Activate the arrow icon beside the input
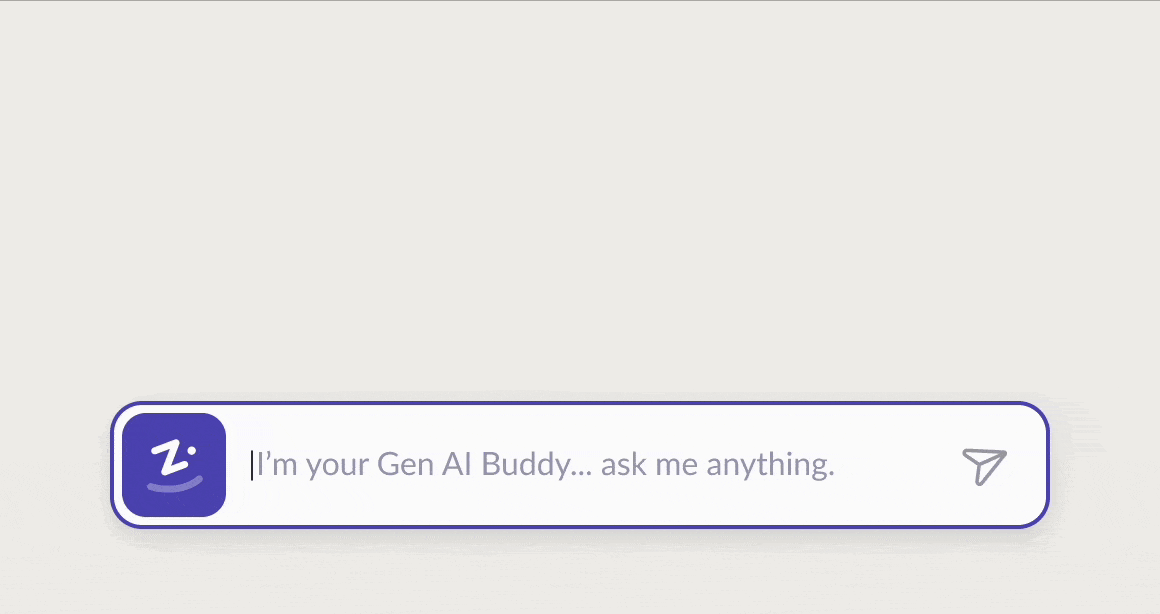Image resolution: width=1160 pixels, height=614 pixels. point(984,464)
